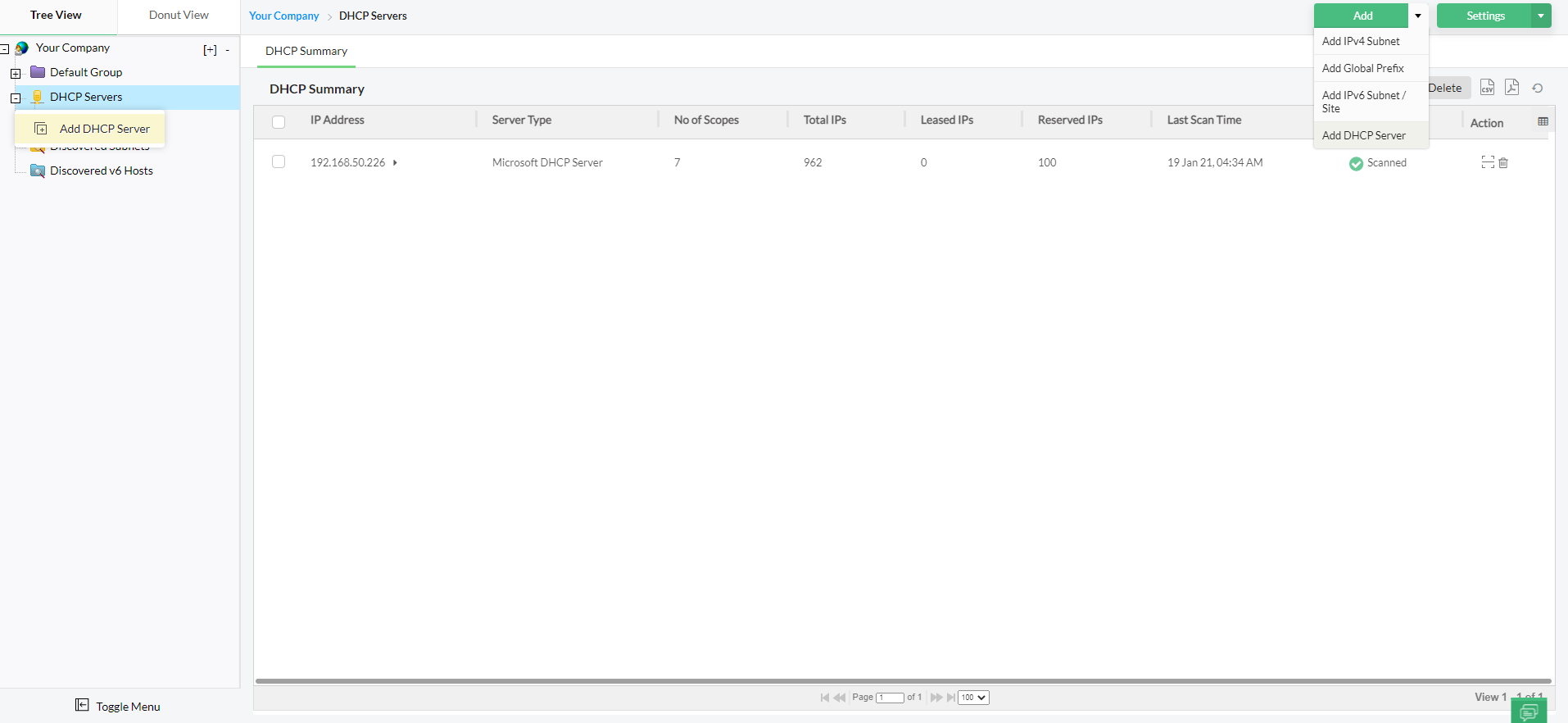Go to previous page icon

[x=840, y=698]
